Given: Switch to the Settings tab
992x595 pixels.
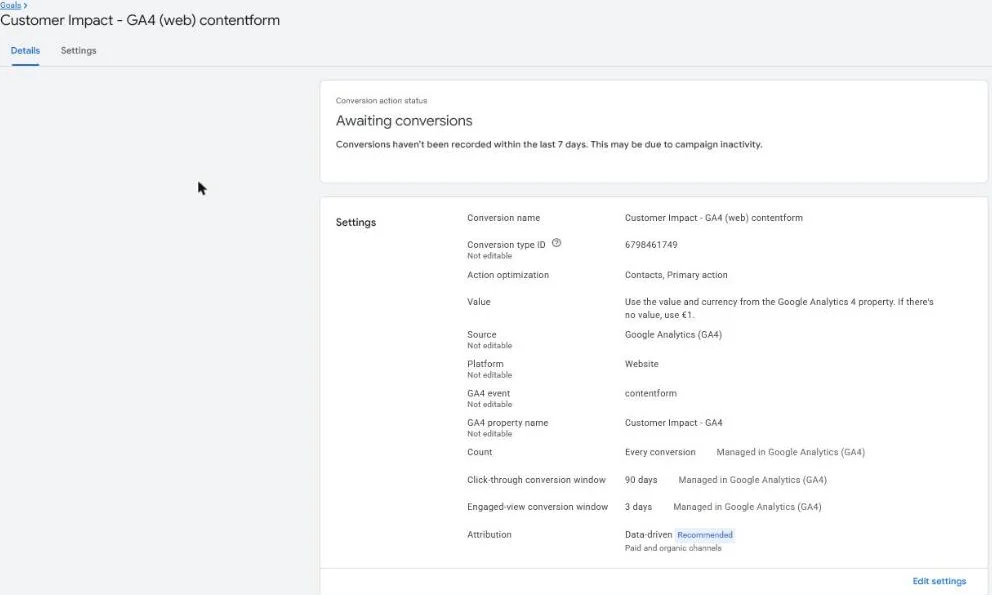Looking at the screenshot, I should 78,51.
